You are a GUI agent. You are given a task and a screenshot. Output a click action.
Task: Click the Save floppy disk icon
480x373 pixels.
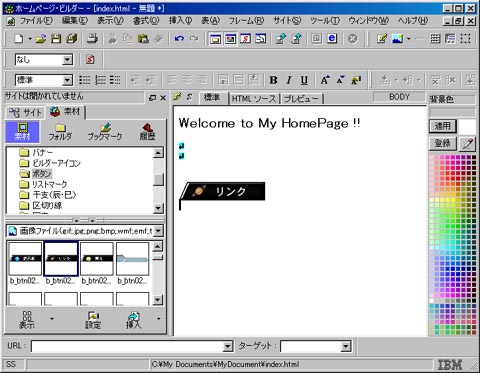pos(56,39)
